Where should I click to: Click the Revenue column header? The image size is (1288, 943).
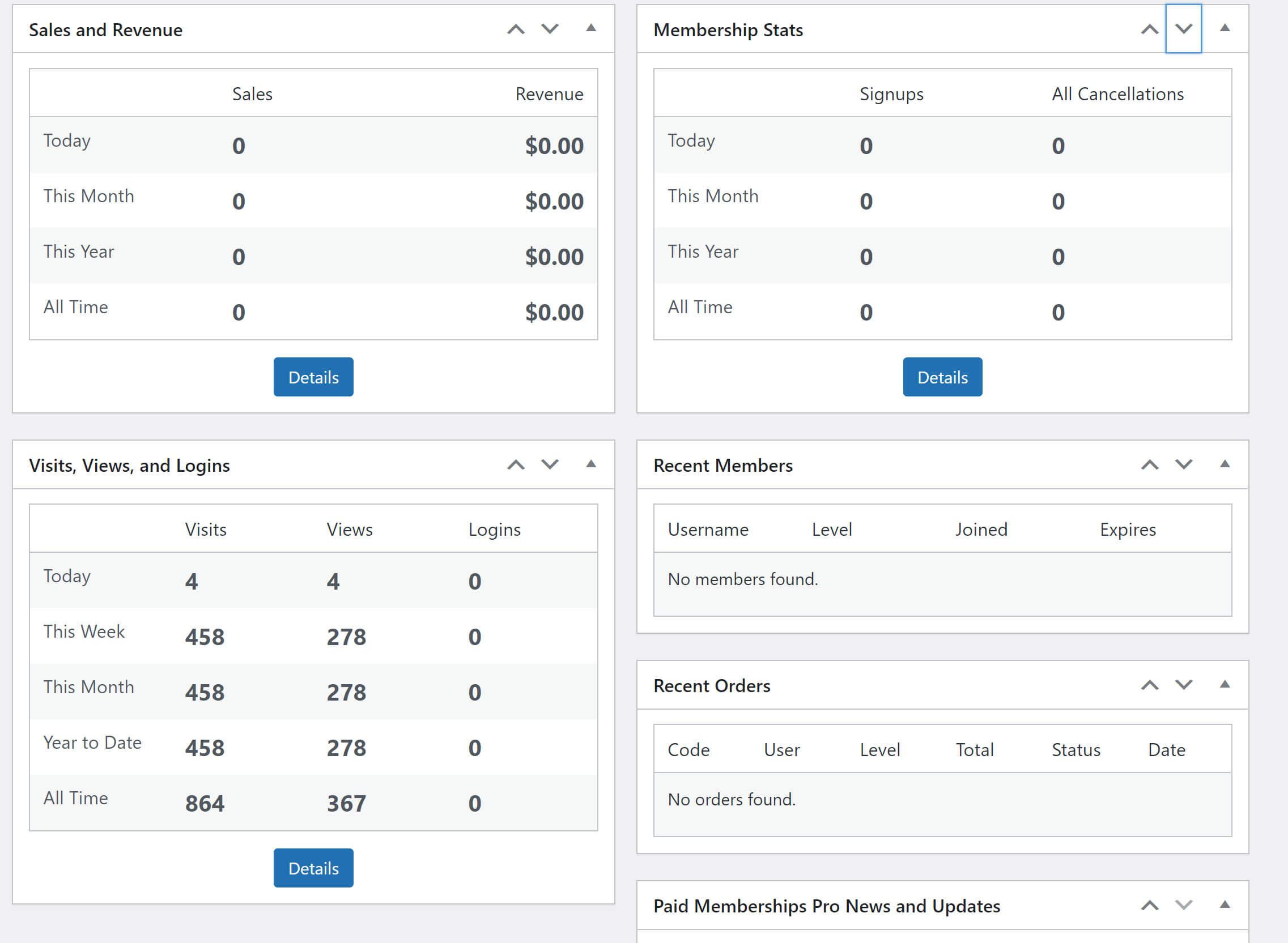[x=549, y=94]
